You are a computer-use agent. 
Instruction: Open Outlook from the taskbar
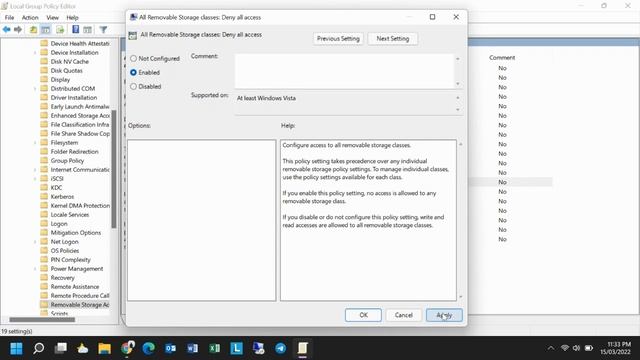171,348
